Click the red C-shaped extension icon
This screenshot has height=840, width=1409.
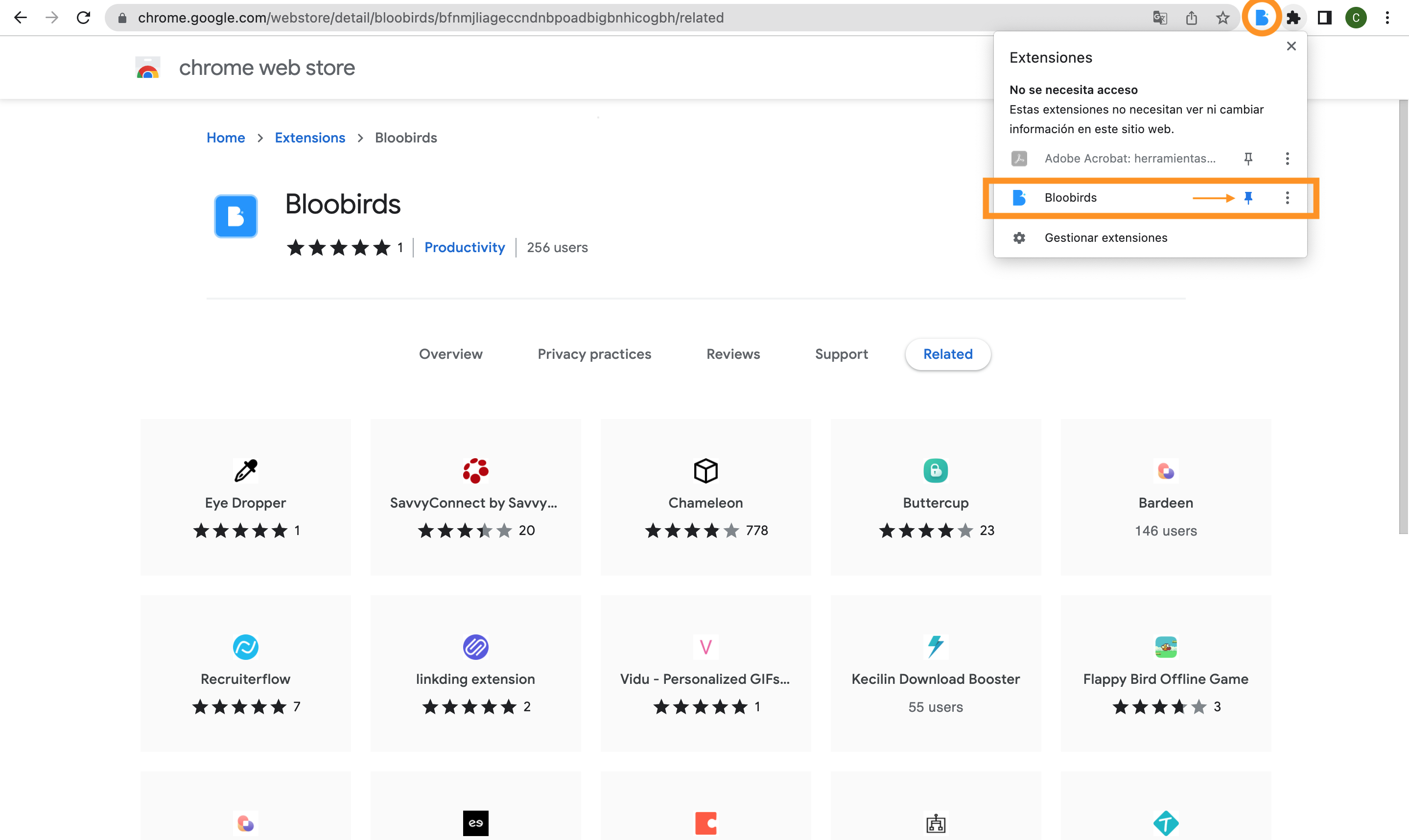[705, 823]
